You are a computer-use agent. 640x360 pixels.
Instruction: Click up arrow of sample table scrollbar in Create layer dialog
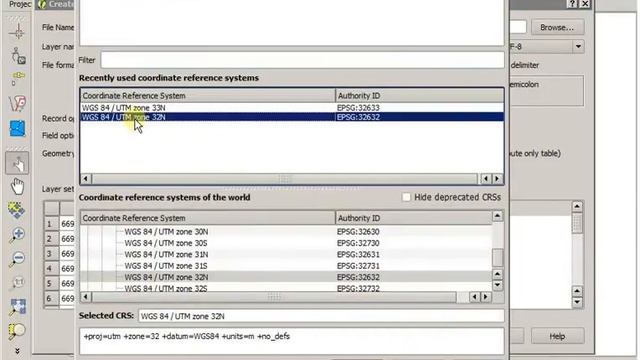[x=577, y=207]
